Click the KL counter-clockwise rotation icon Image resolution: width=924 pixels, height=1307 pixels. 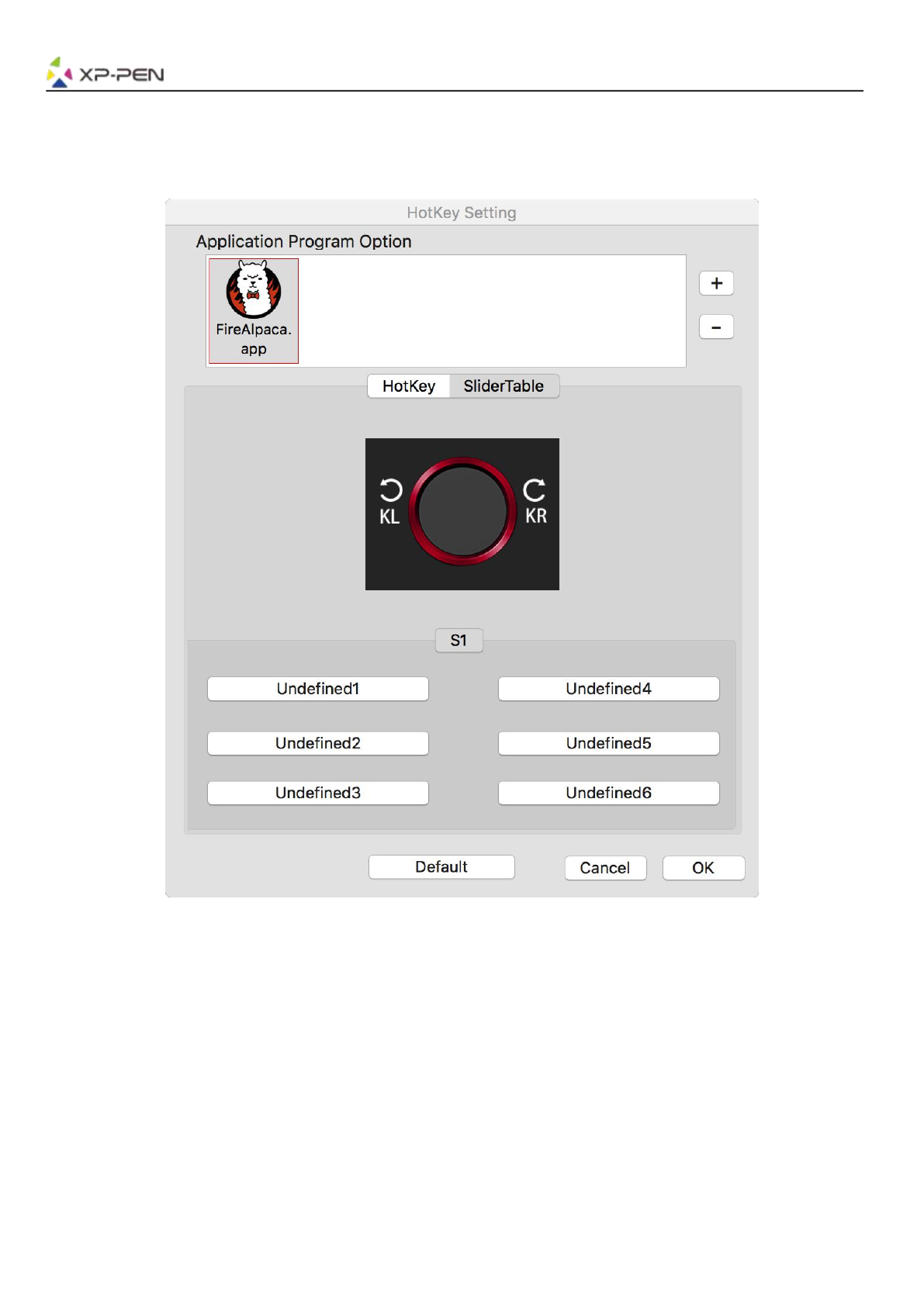[390, 491]
